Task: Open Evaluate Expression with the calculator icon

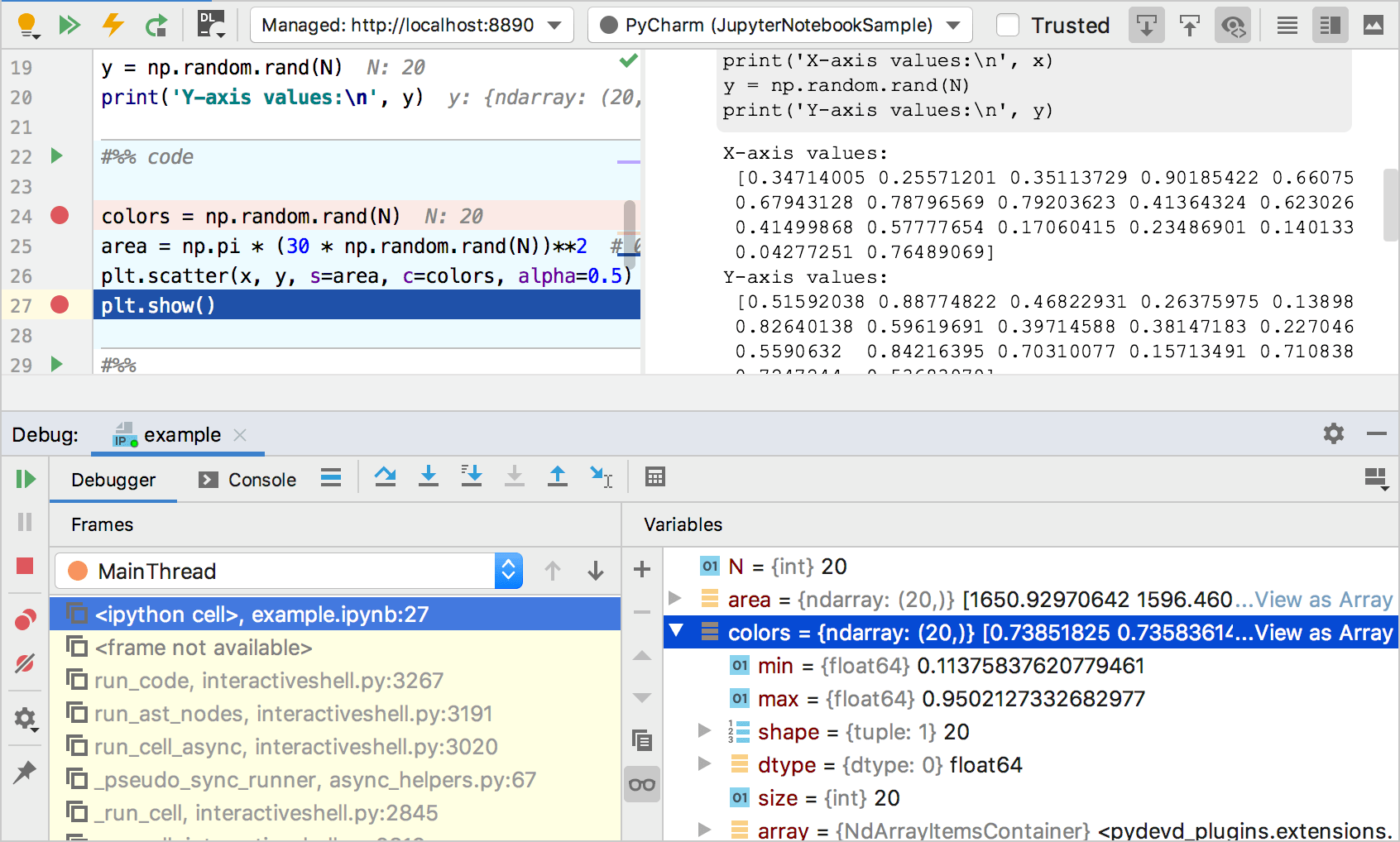Action: [656, 477]
